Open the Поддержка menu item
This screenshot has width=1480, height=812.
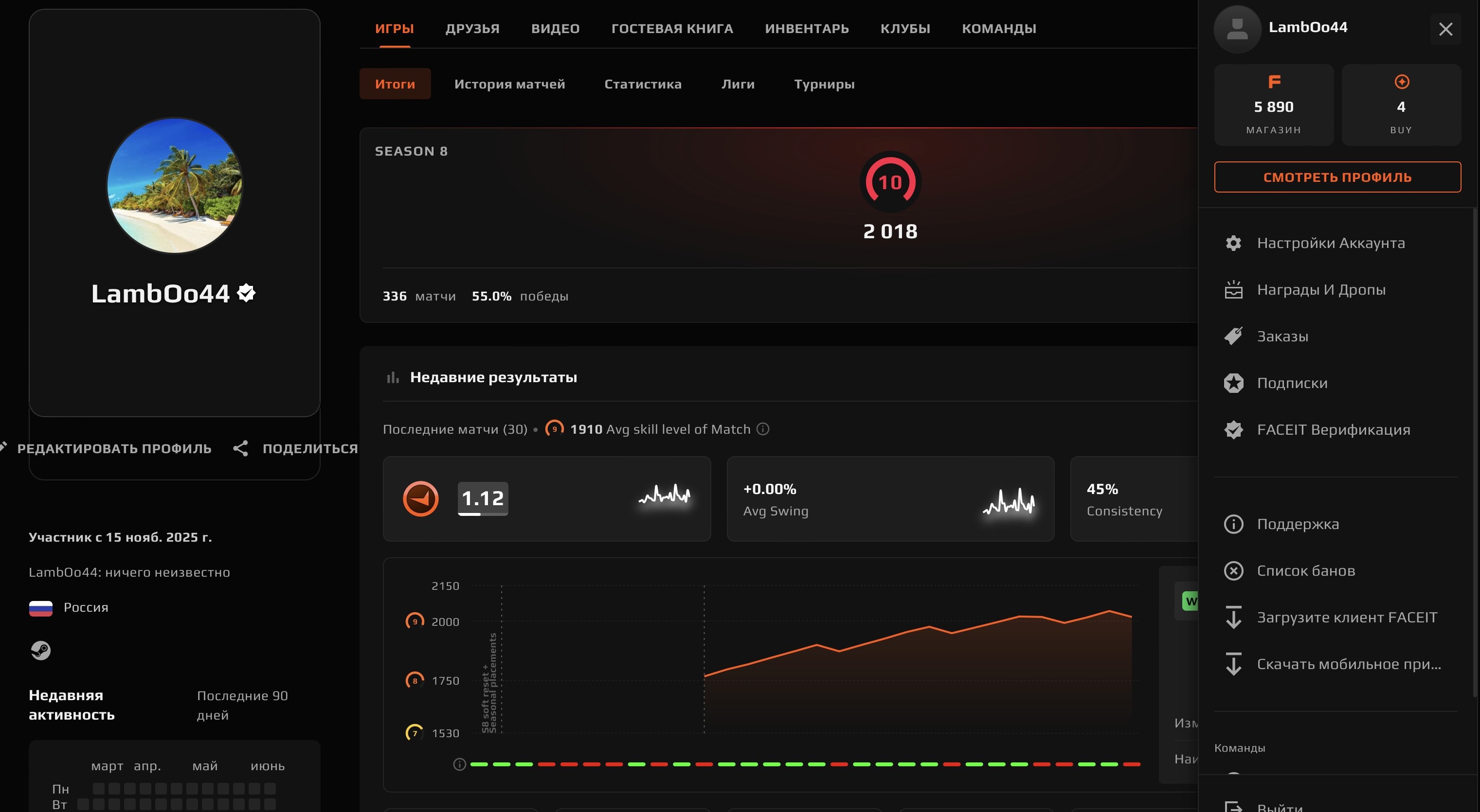click(1336, 524)
